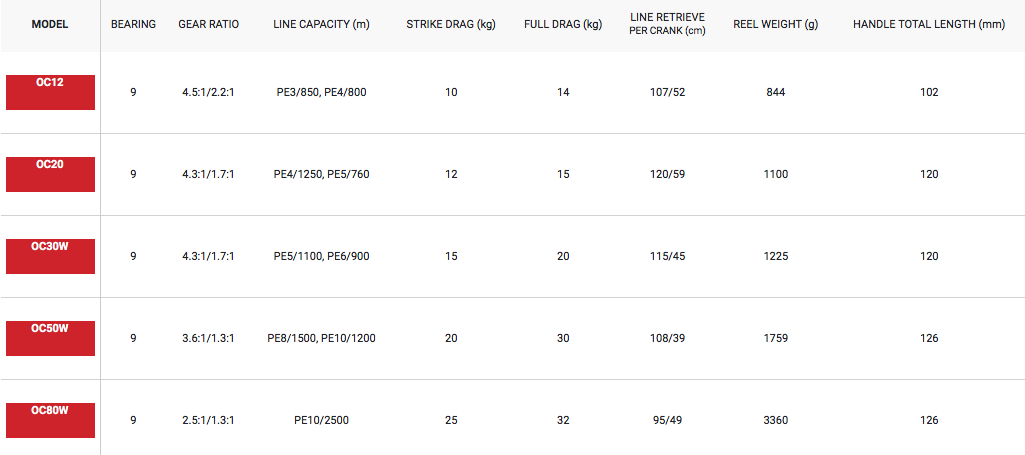
Task: Click the 1759 reel weight value
Action: [776, 338]
